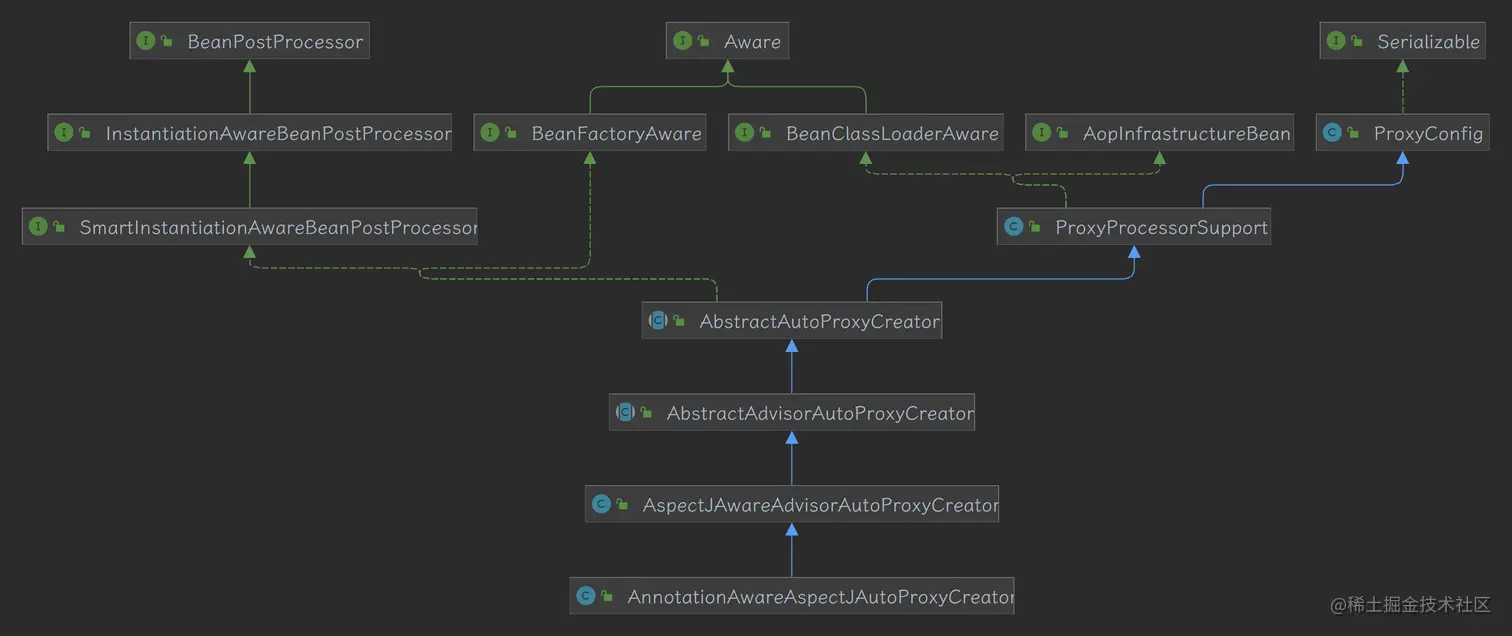
Task: Click the class icon of AspectJAwareAdvisorAutoProxyCreator
Action: coord(601,505)
